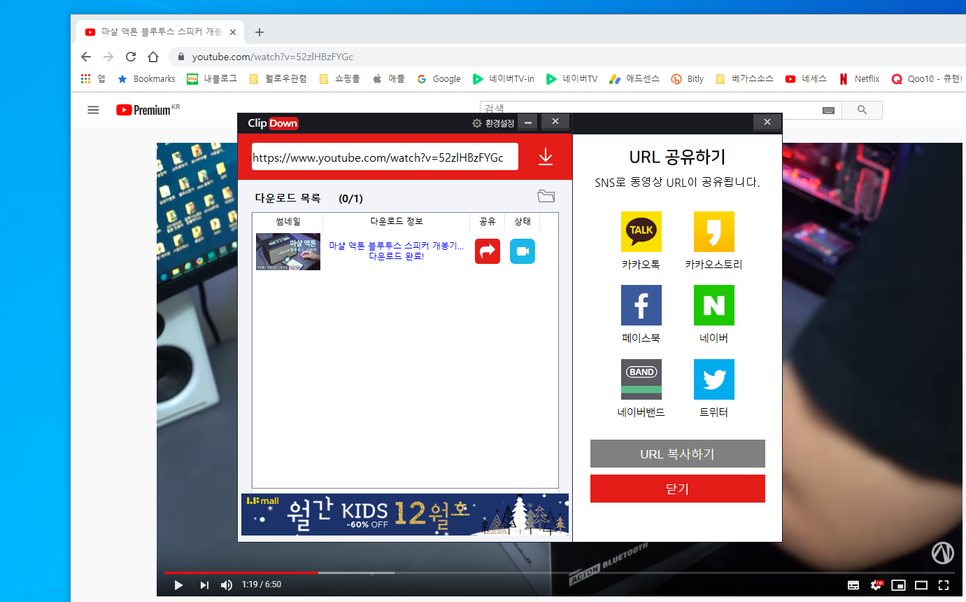Open the Google bookmark

439,79
